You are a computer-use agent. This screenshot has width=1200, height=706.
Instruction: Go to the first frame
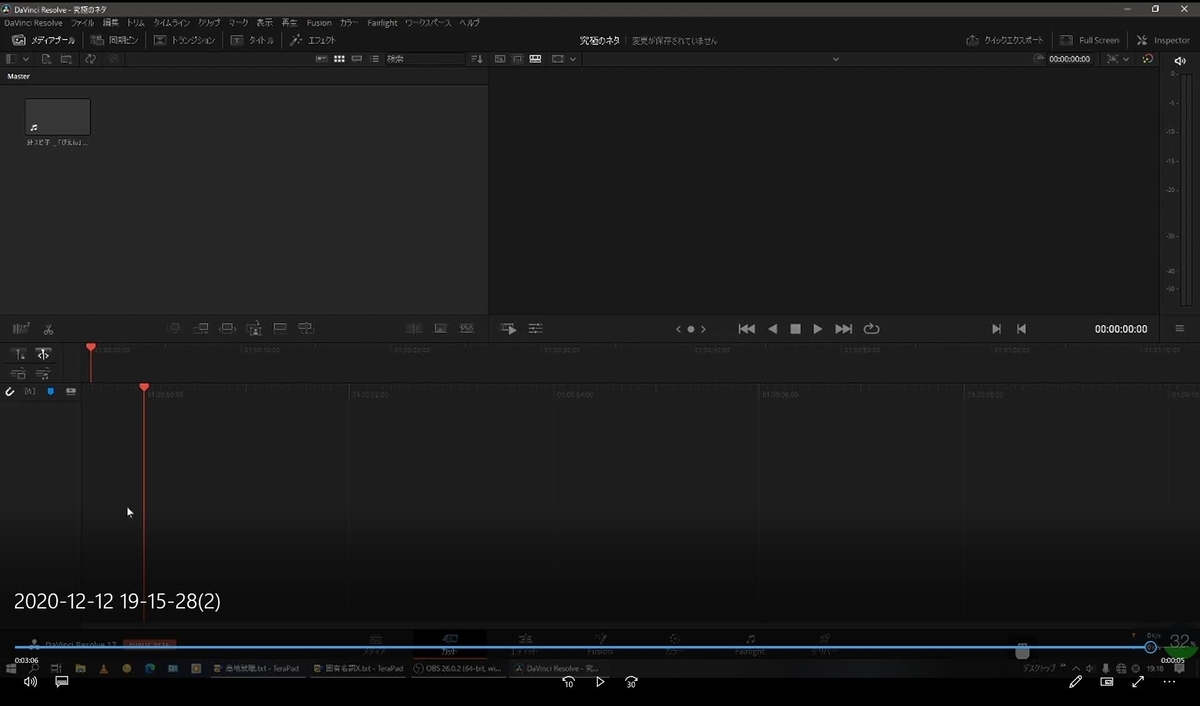click(746, 329)
